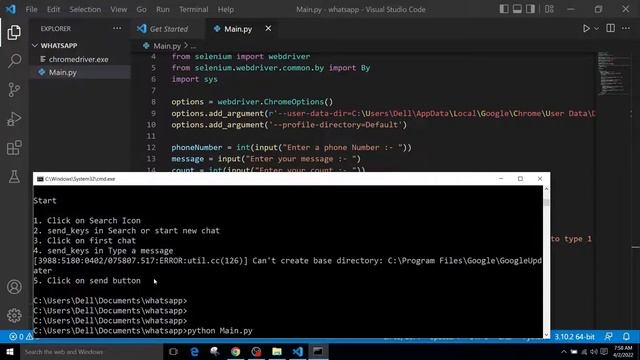Open run options dropdown beside play button
The width and height of the screenshot is (640, 360).
(596, 29)
